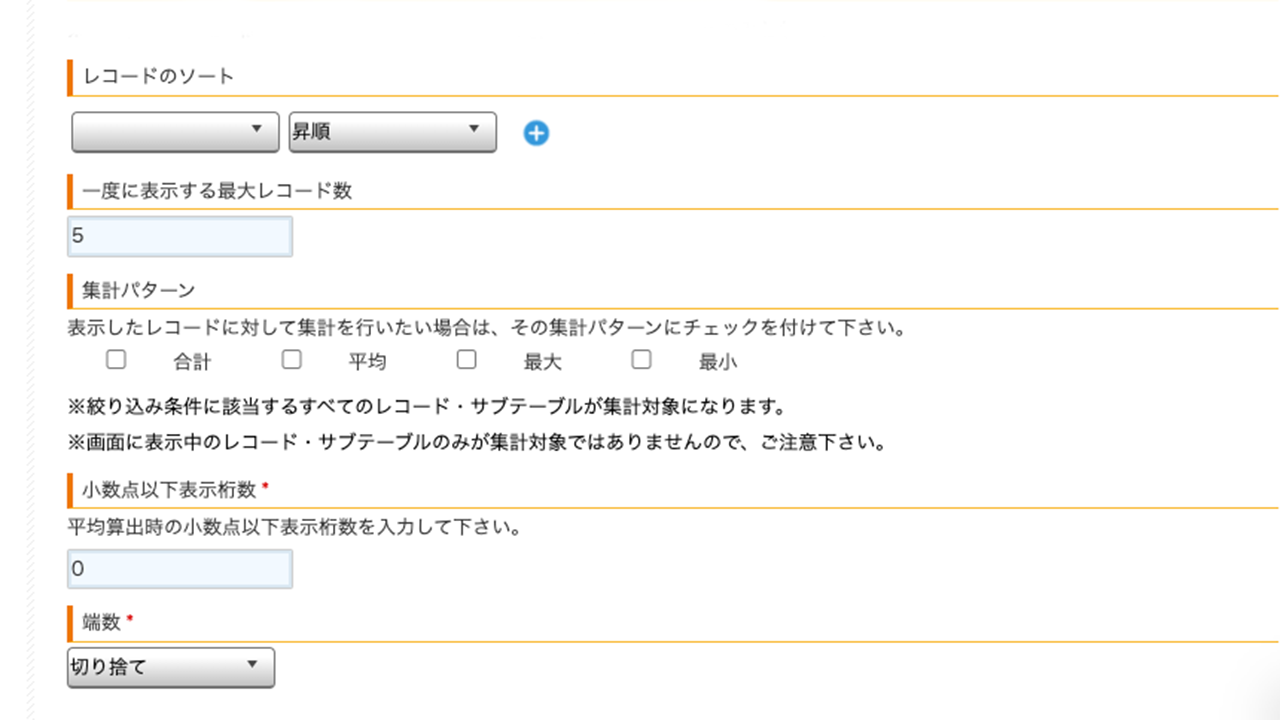Click the 平均 label text
This screenshot has width=1280, height=720.
click(x=367, y=362)
